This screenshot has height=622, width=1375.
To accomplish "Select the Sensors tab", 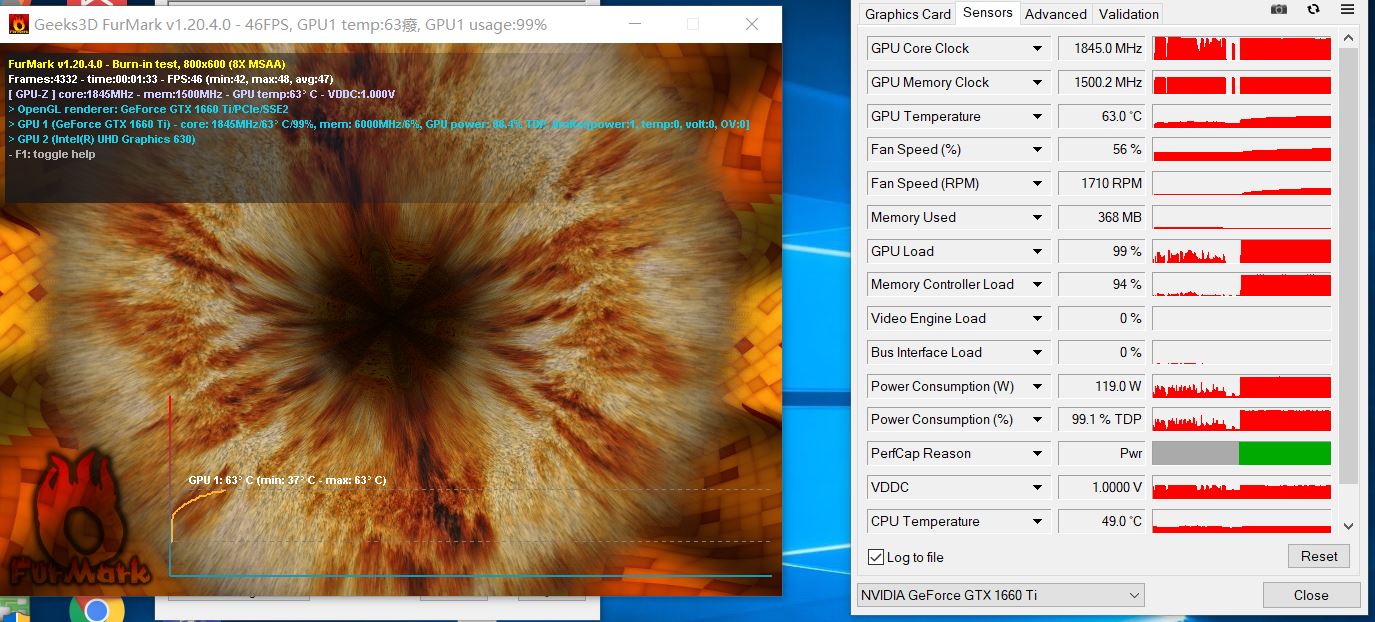I will click(x=988, y=13).
